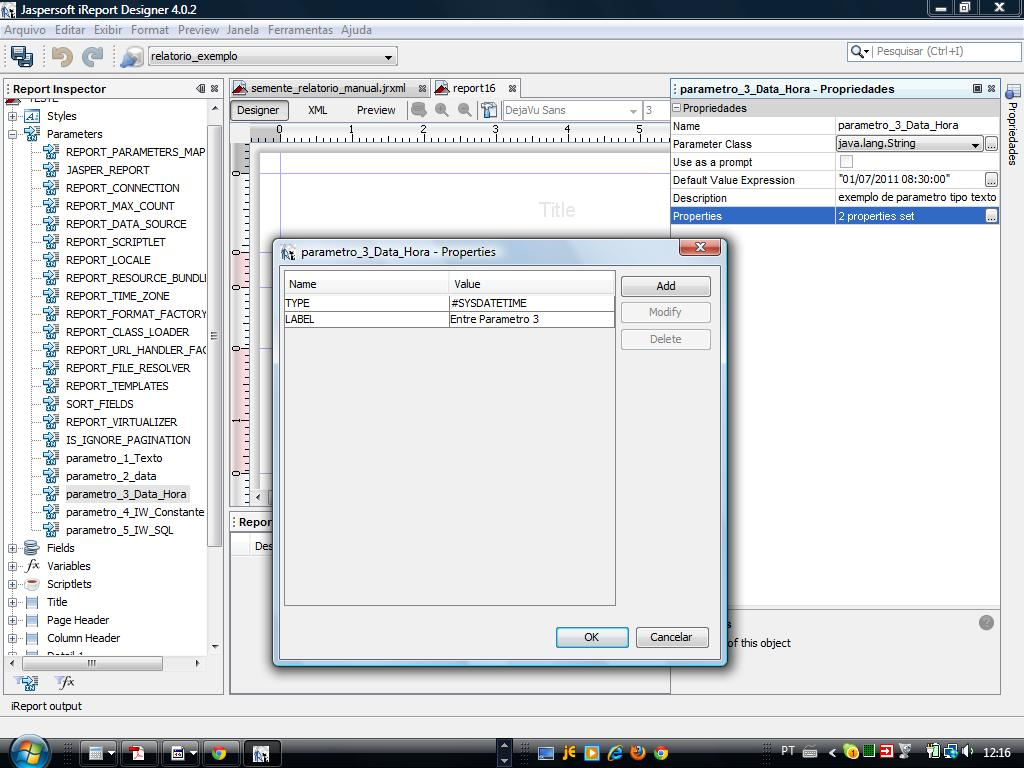Click the Save All toolbar icon

22,56
